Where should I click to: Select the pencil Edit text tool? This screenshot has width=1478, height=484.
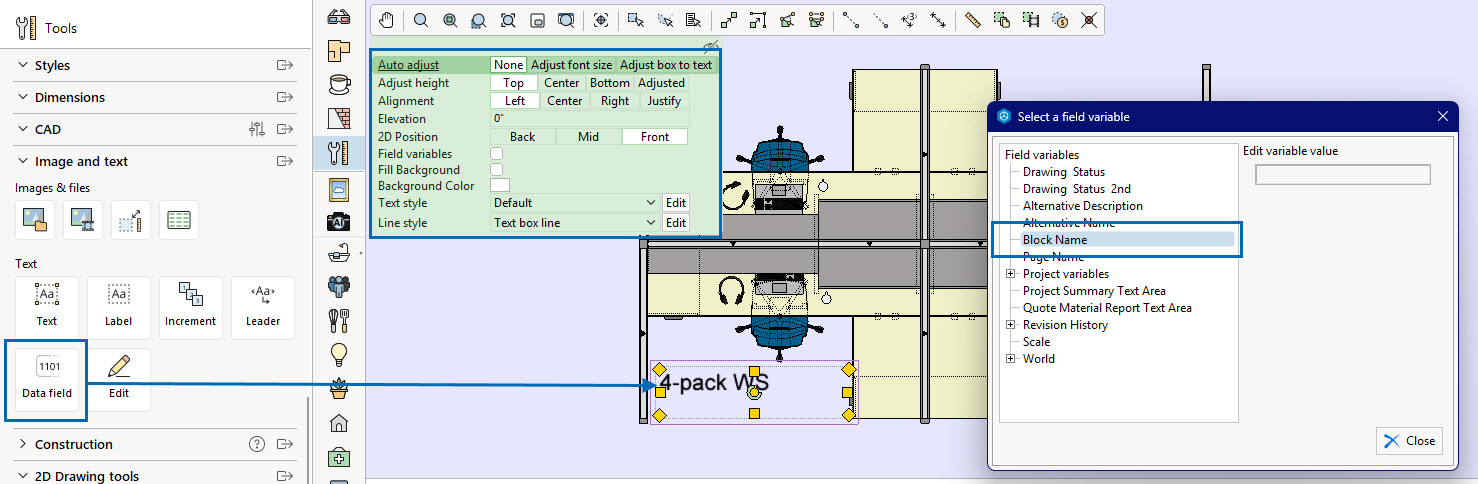pos(119,378)
